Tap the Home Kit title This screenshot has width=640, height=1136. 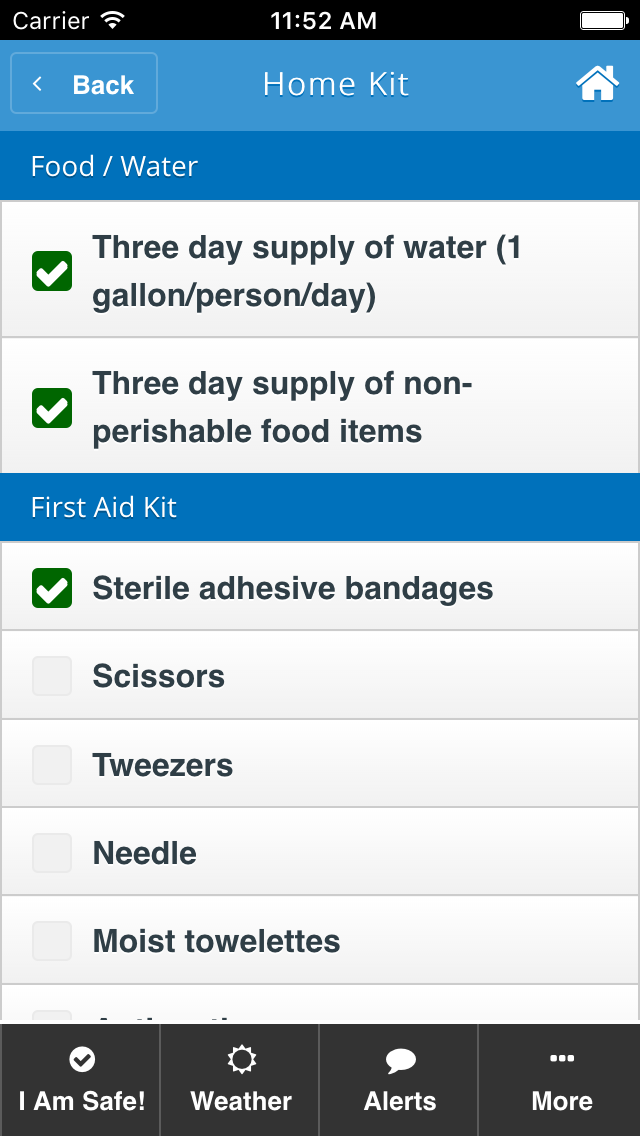(336, 84)
